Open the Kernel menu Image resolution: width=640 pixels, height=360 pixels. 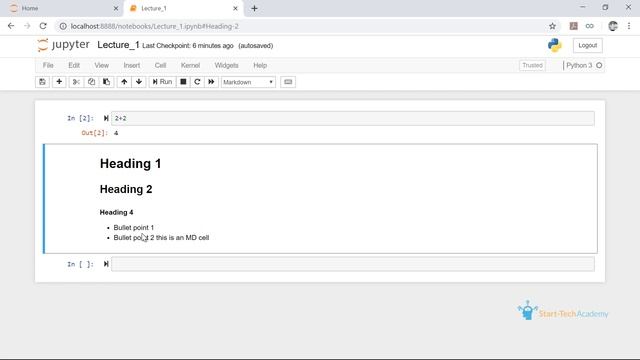point(190,65)
